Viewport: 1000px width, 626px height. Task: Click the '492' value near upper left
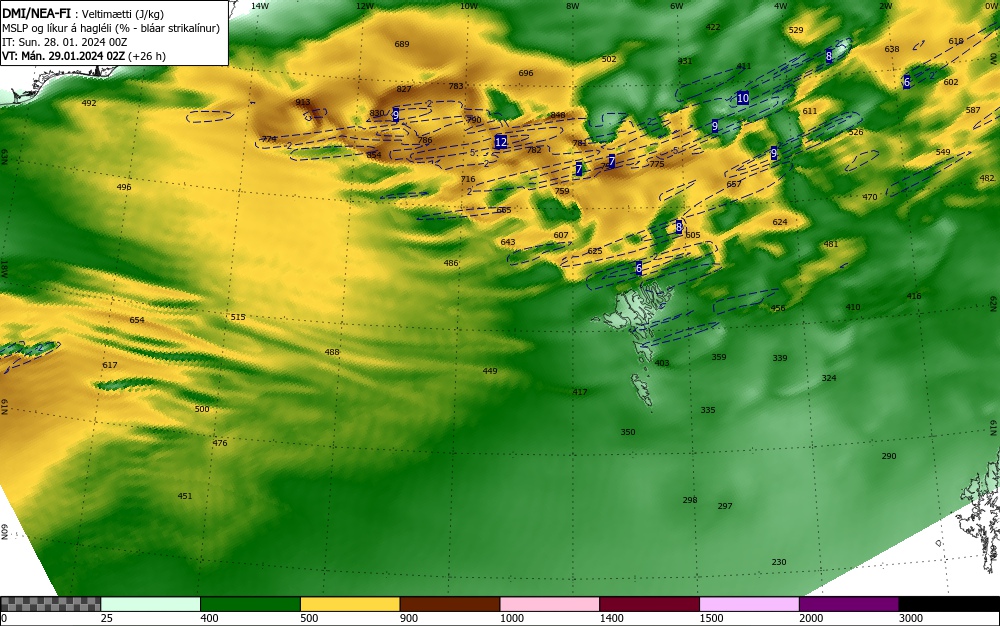(x=89, y=103)
